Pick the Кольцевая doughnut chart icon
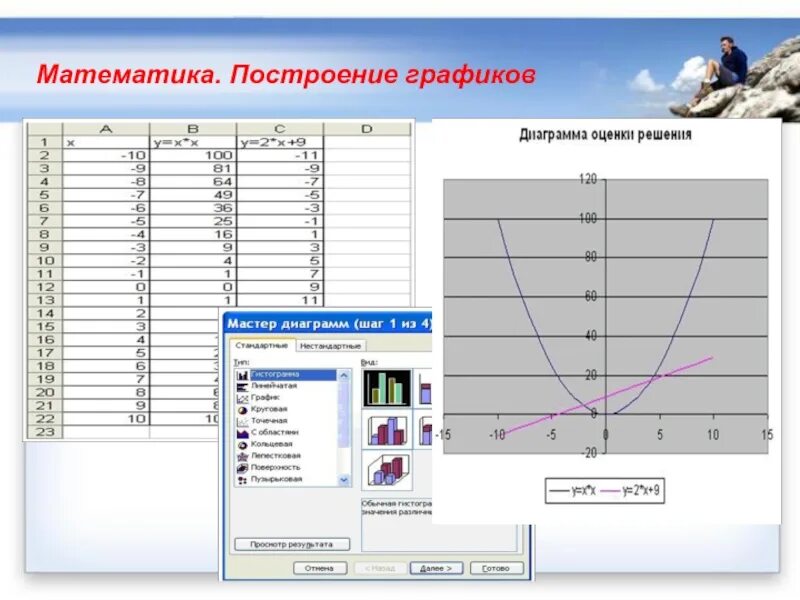The image size is (800, 600). 242,445
